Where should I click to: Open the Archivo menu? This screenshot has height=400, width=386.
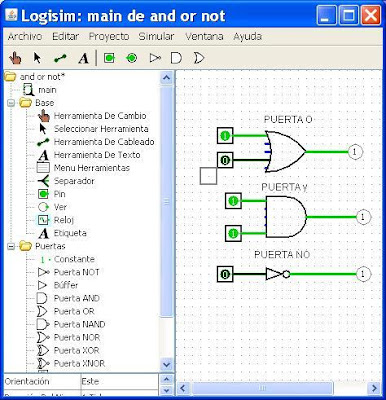coord(25,36)
